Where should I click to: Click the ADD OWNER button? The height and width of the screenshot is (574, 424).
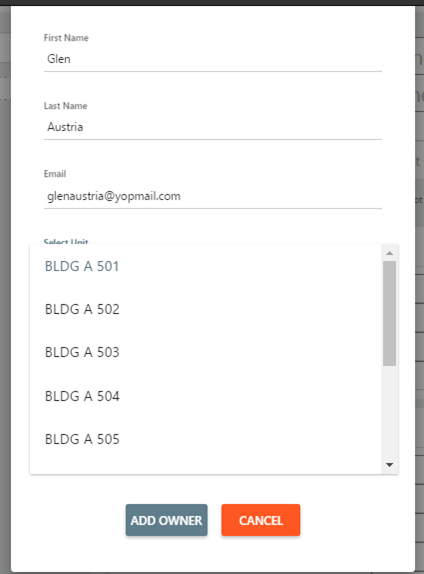[167, 520]
